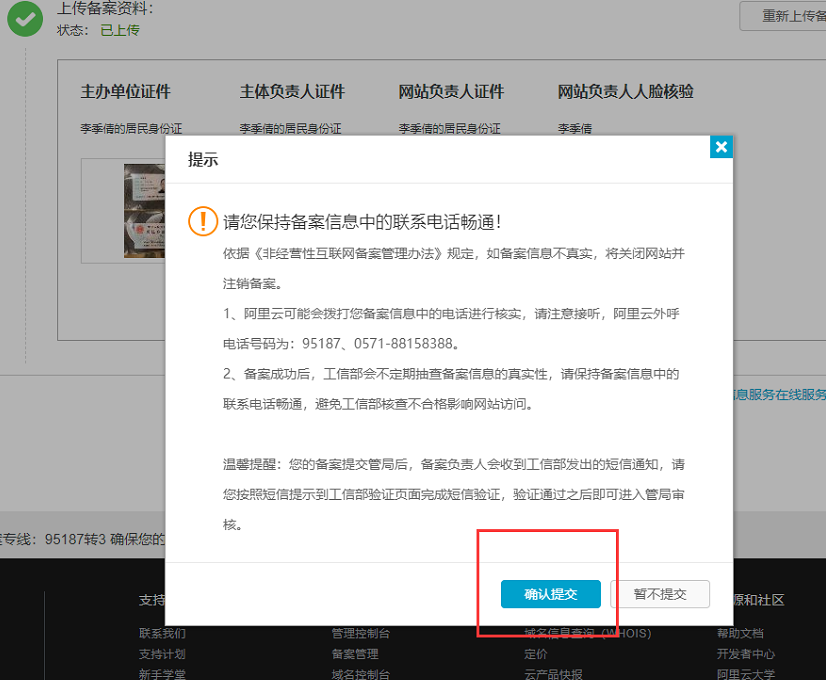The height and width of the screenshot is (680, 826).
Task: Go to 管理控制台 in the footer
Action: point(360,633)
